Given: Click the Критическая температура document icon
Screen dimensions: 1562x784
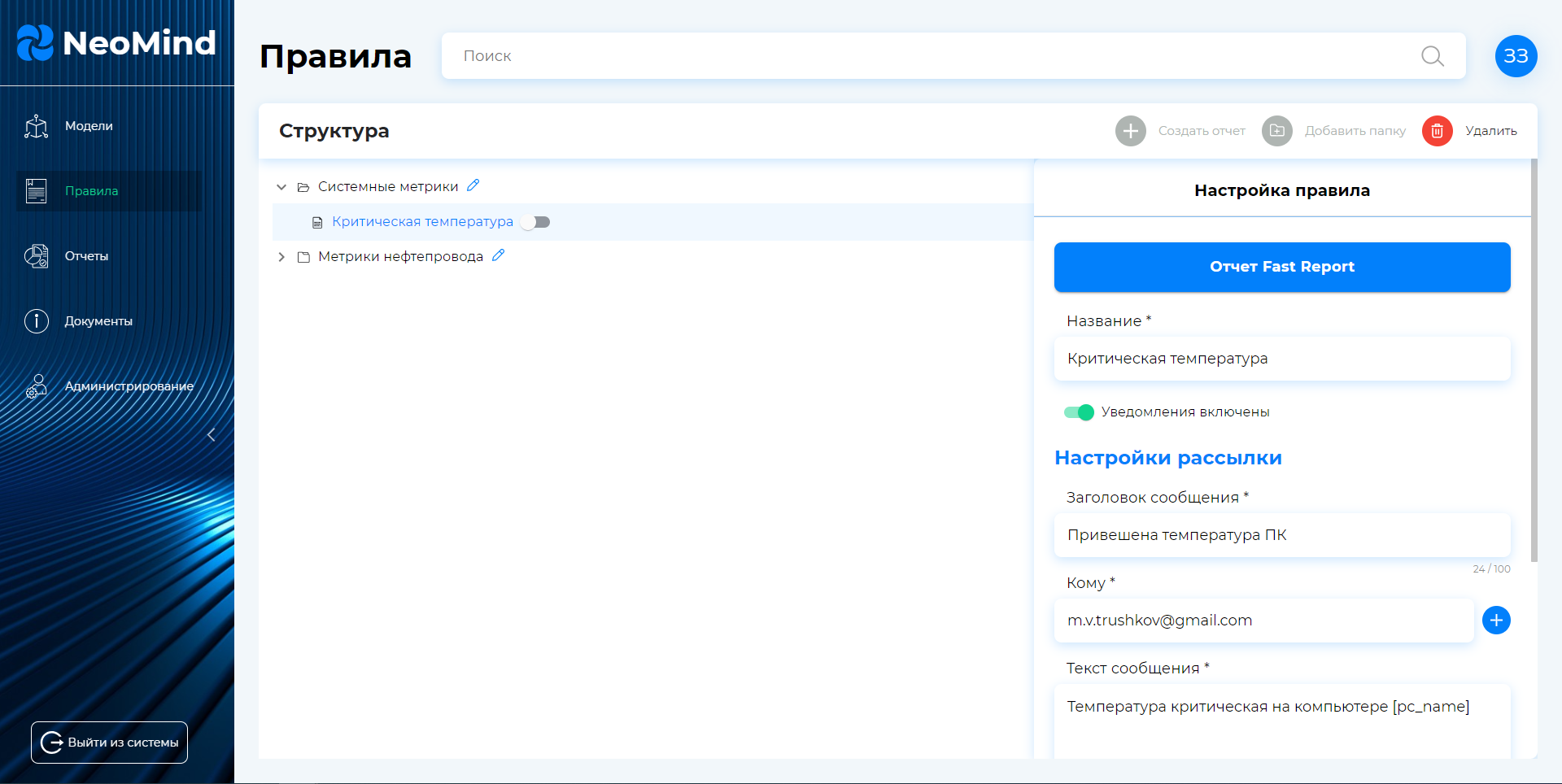Looking at the screenshot, I should point(317,222).
